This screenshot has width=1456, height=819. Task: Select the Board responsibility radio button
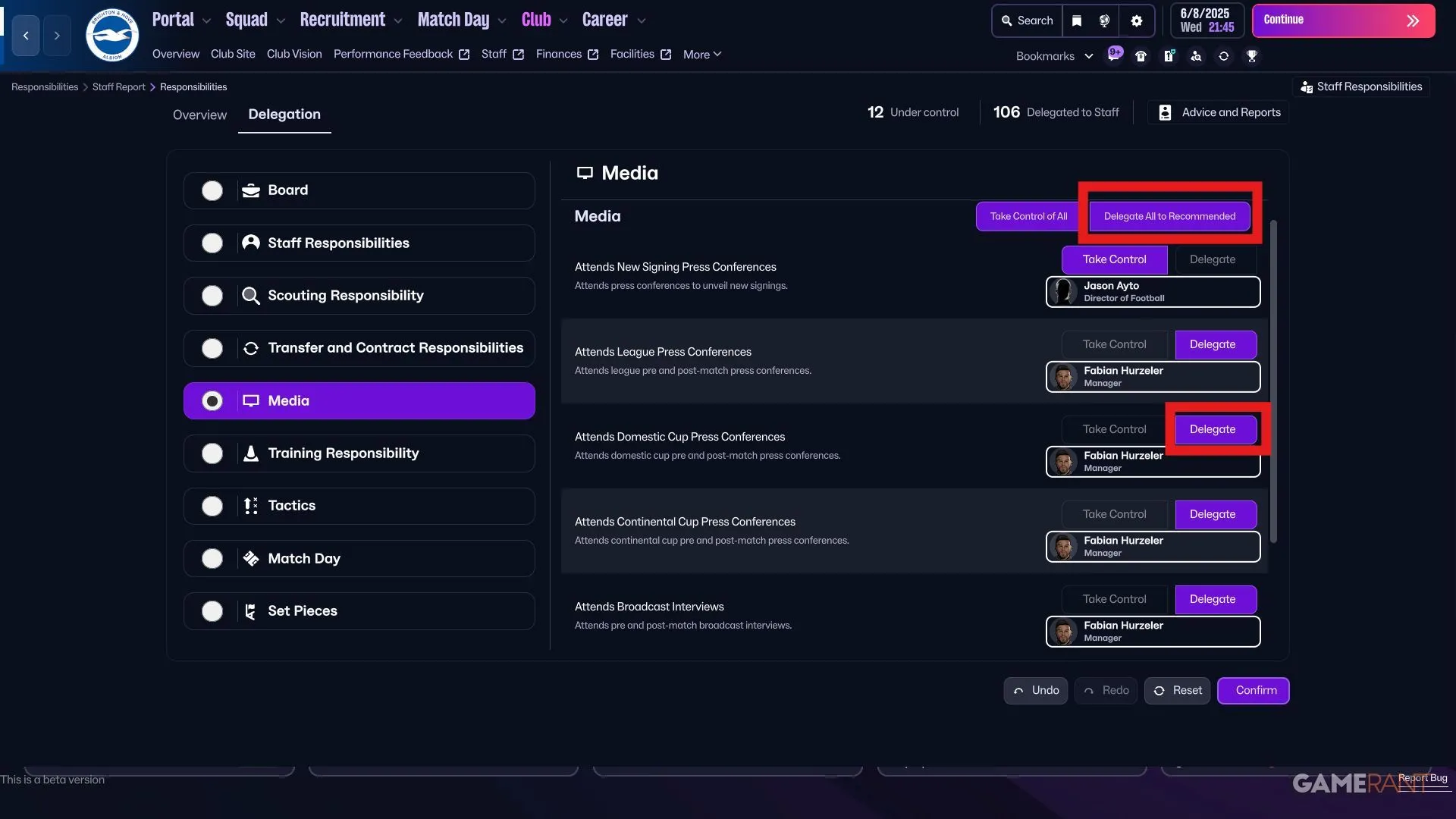212,190
